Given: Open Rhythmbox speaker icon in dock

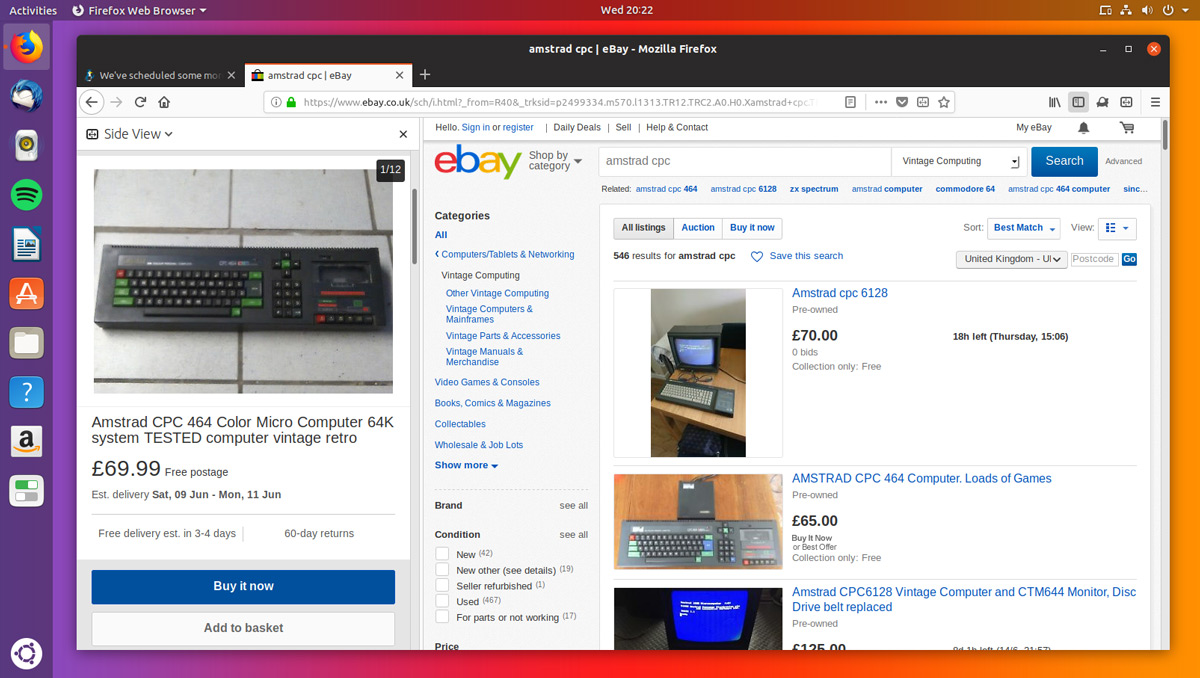Looking at the screenshot, I should [x=26, y=145].
